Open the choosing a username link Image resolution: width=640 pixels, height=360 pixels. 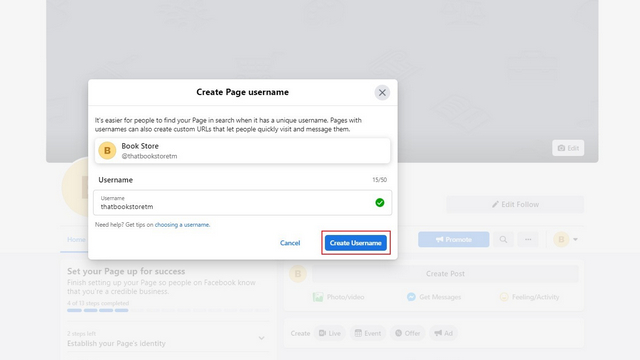[x=182, y=224]
